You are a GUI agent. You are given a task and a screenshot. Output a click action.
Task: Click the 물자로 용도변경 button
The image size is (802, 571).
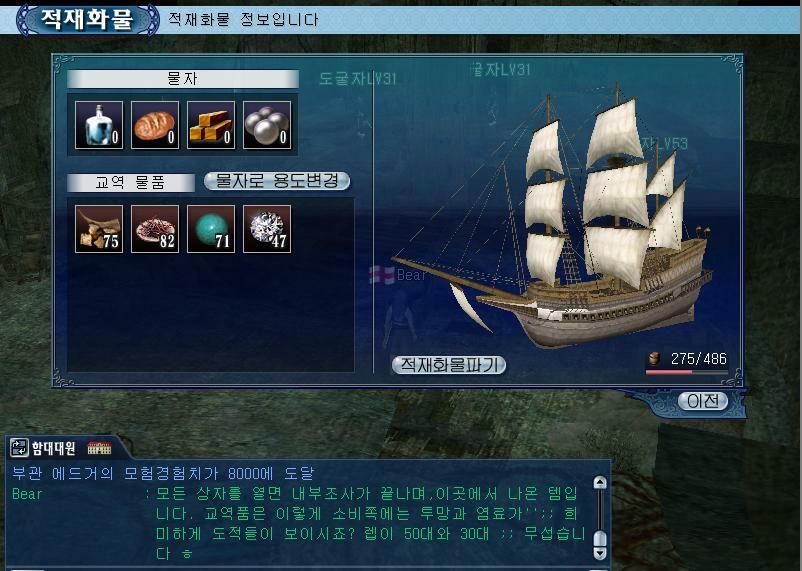pos(277,181)
